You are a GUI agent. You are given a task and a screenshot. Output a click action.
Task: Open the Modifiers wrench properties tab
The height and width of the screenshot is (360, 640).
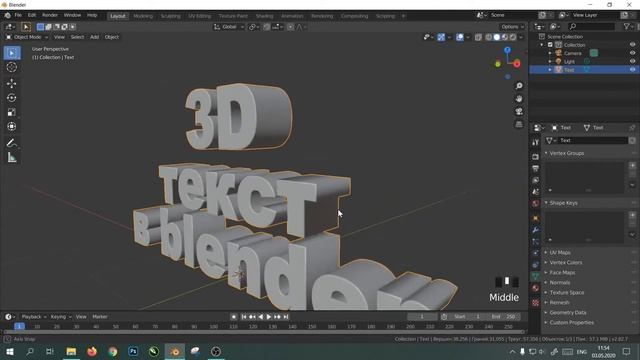point(536,230)
